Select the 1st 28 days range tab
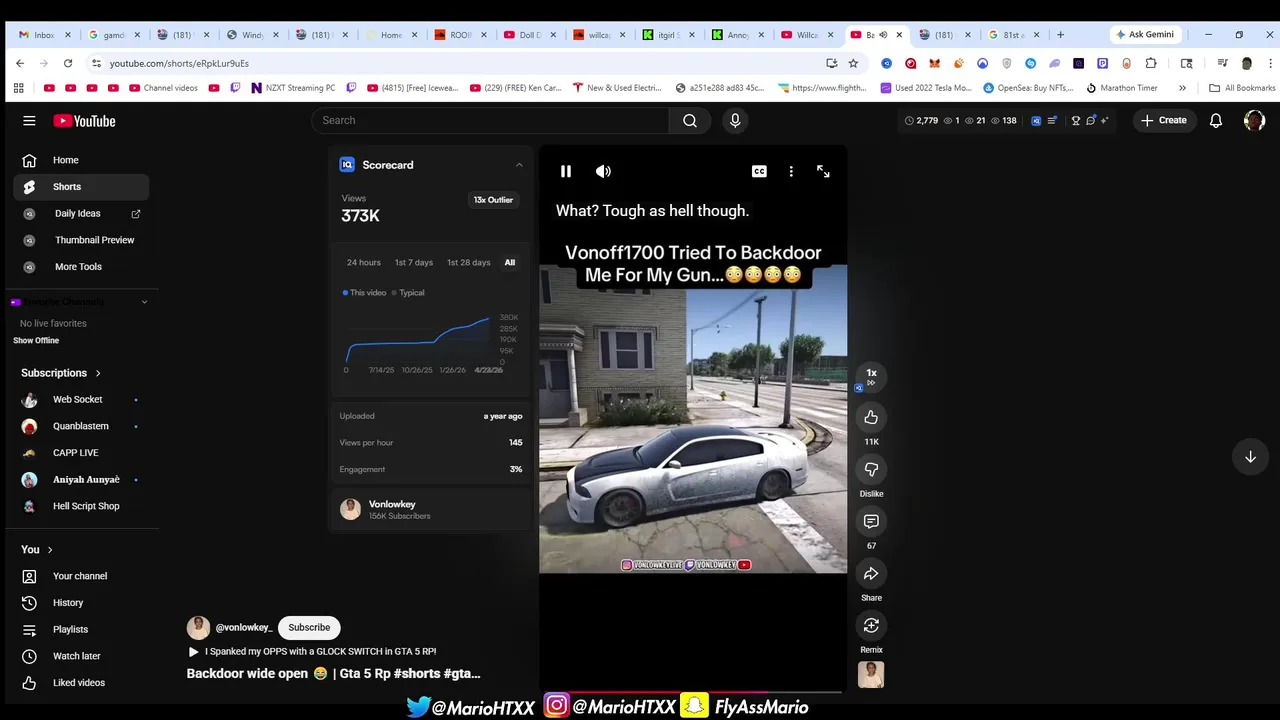Viewport: 1280px width, 720px height. (469, 262)
